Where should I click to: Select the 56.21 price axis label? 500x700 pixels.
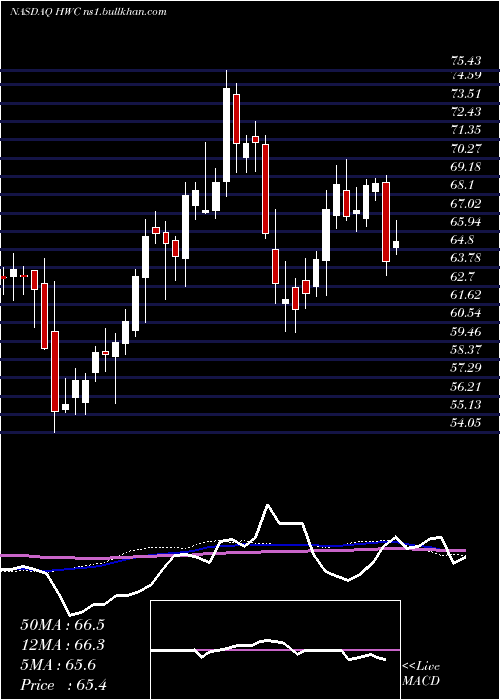click(464, 386)
